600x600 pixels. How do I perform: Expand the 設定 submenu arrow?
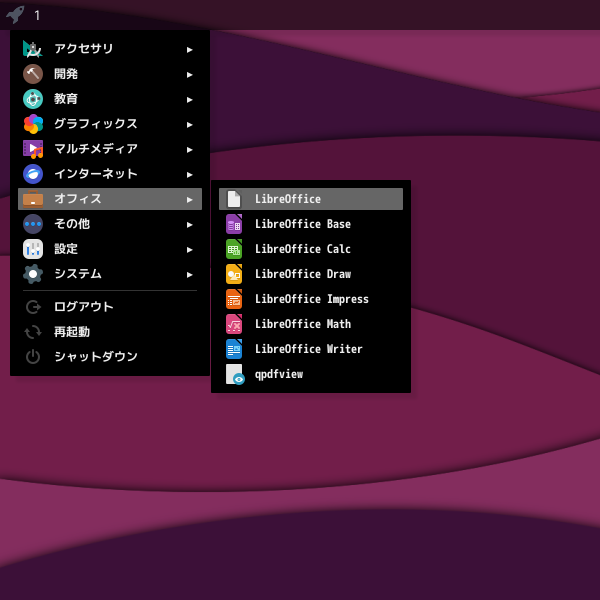(x=189, y=250)
